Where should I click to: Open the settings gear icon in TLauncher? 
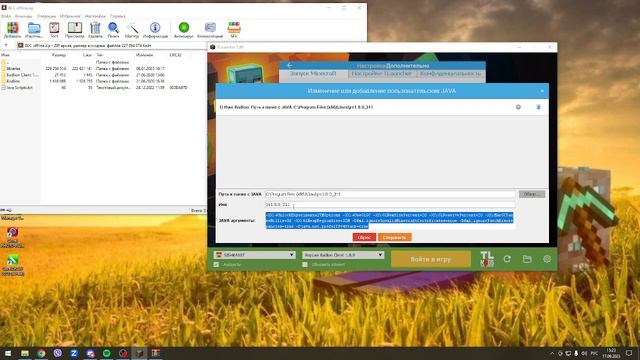547,259
